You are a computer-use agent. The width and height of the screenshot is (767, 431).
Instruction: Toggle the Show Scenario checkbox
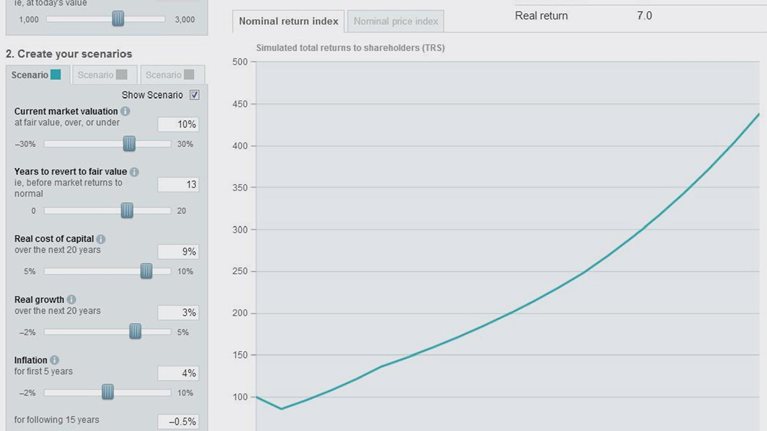[194, 95]
